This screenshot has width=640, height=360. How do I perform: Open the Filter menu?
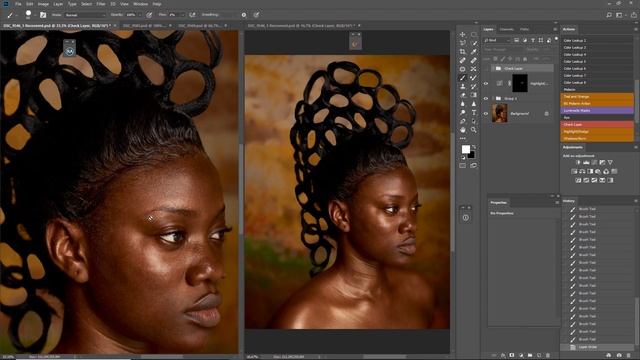101,4
